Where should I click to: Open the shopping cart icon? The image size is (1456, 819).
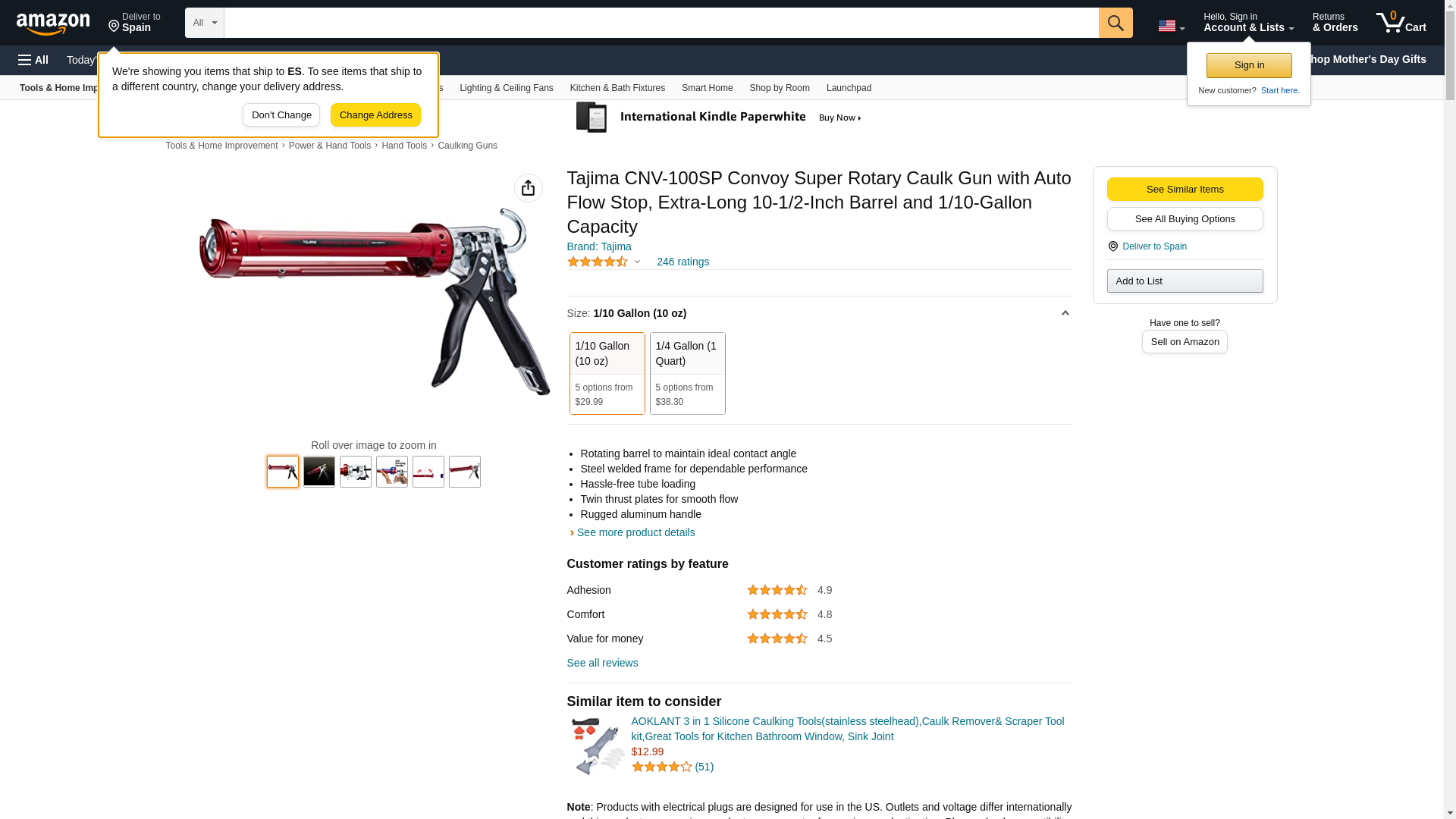(1401, 23)
